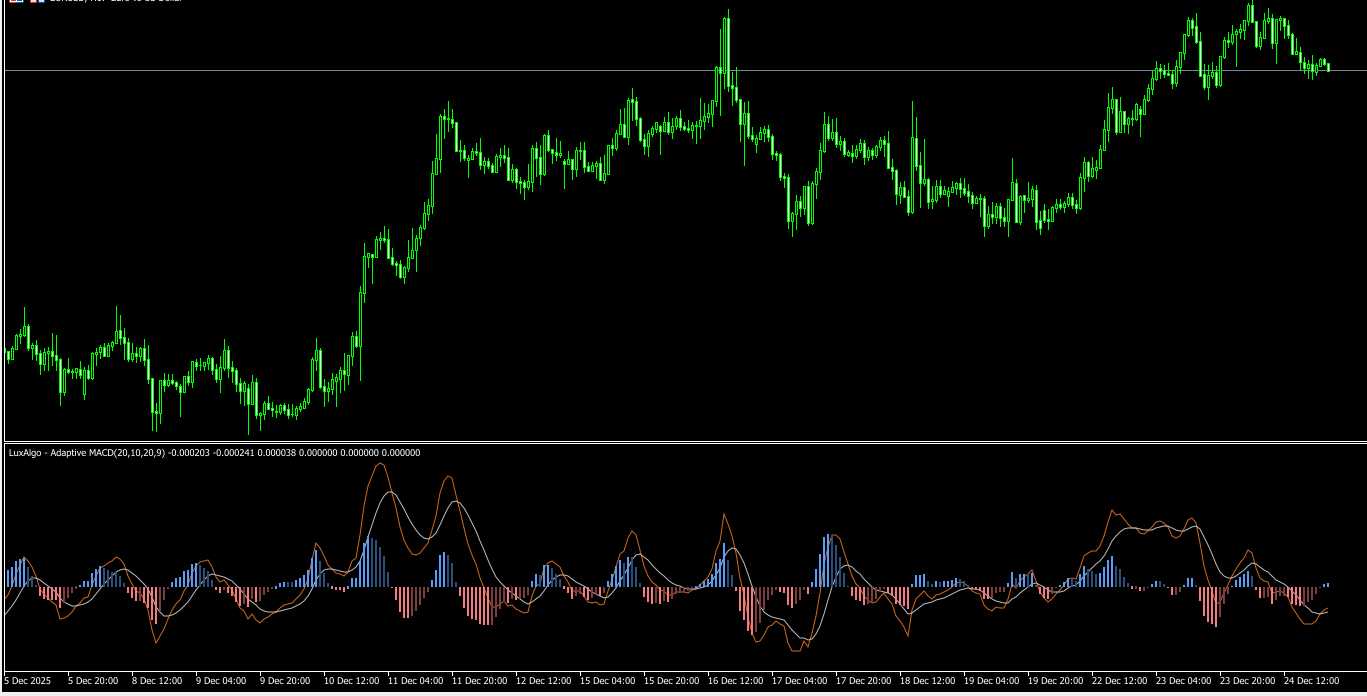
Task: Click the 15 Dec 04:00 time label
Action: tap(607, 681)
